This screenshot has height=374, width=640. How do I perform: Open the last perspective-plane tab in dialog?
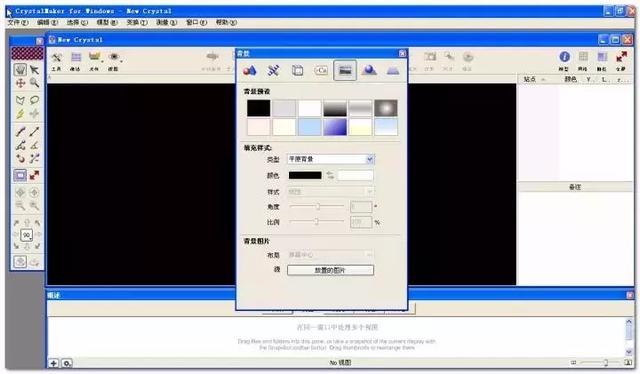393,71
